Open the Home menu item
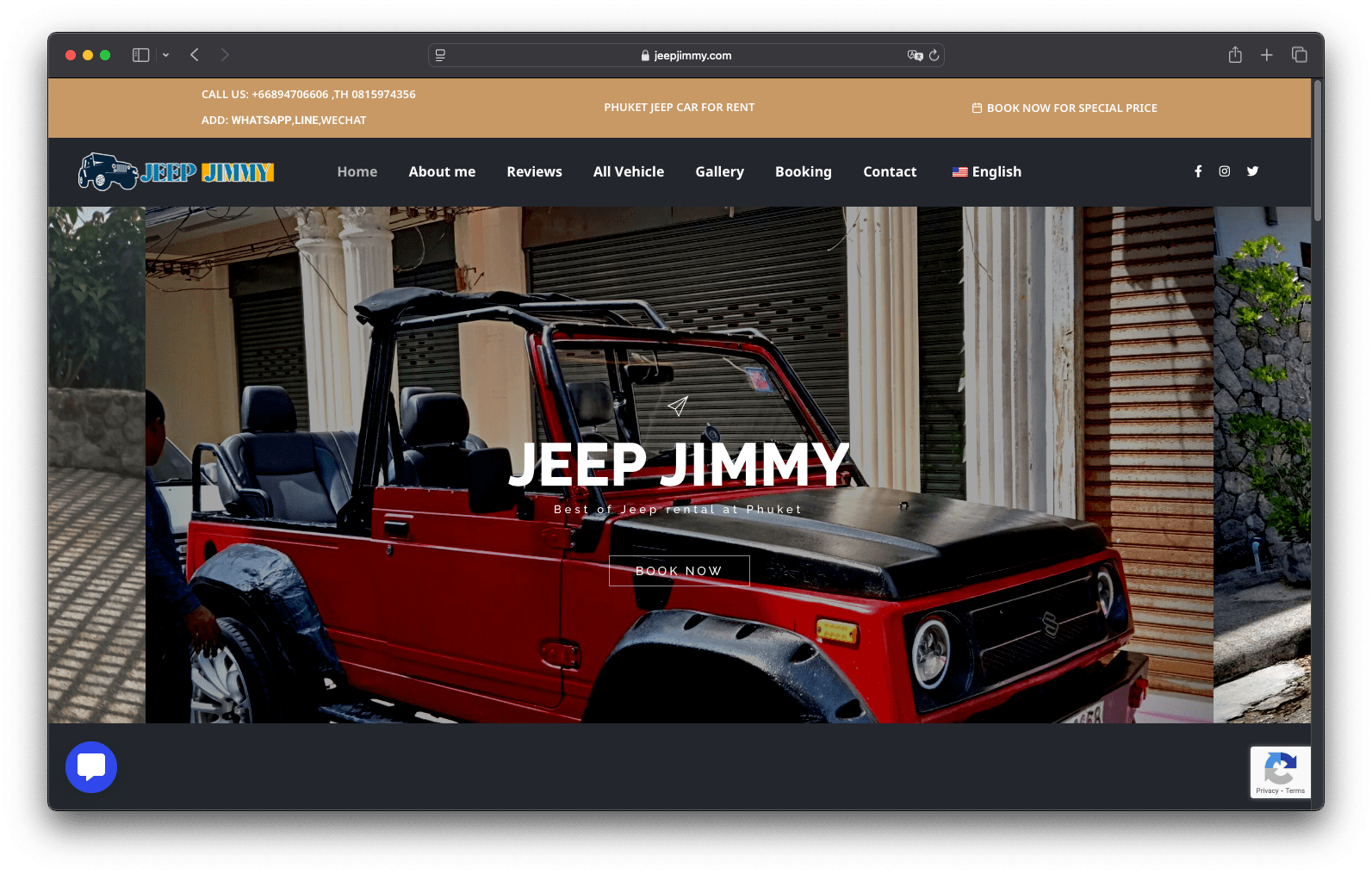 (357, 171)
